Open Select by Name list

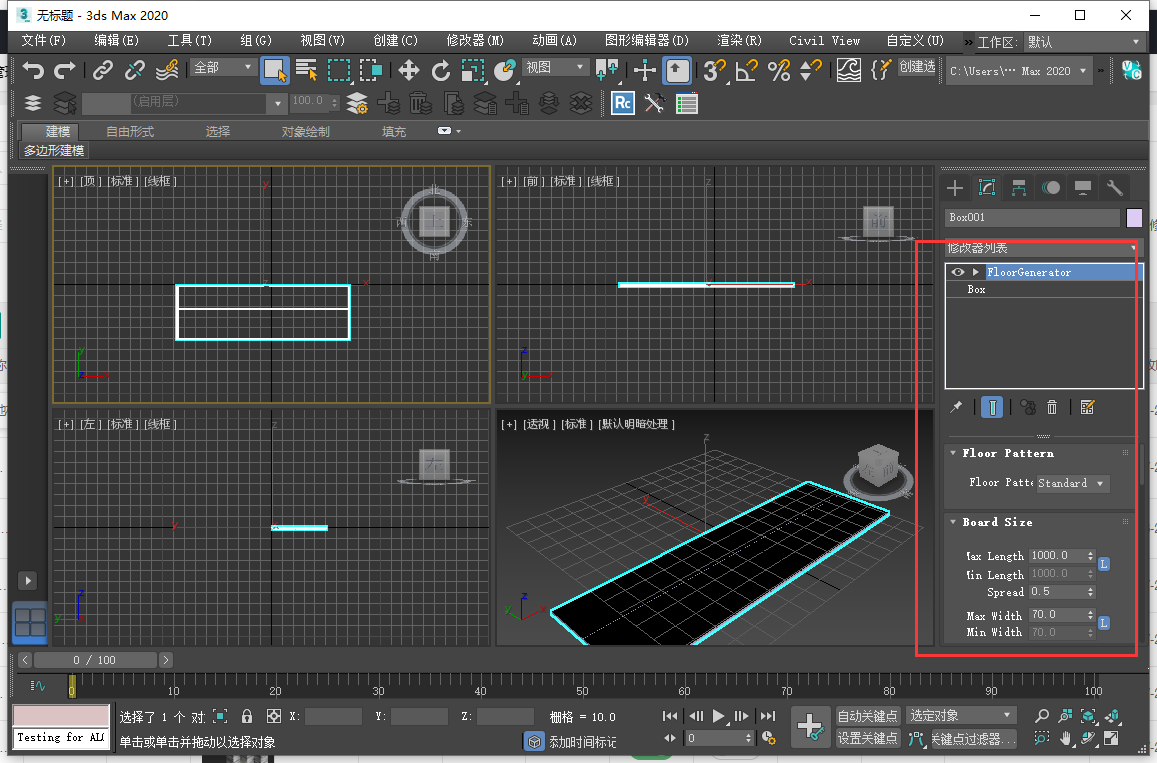306,70
